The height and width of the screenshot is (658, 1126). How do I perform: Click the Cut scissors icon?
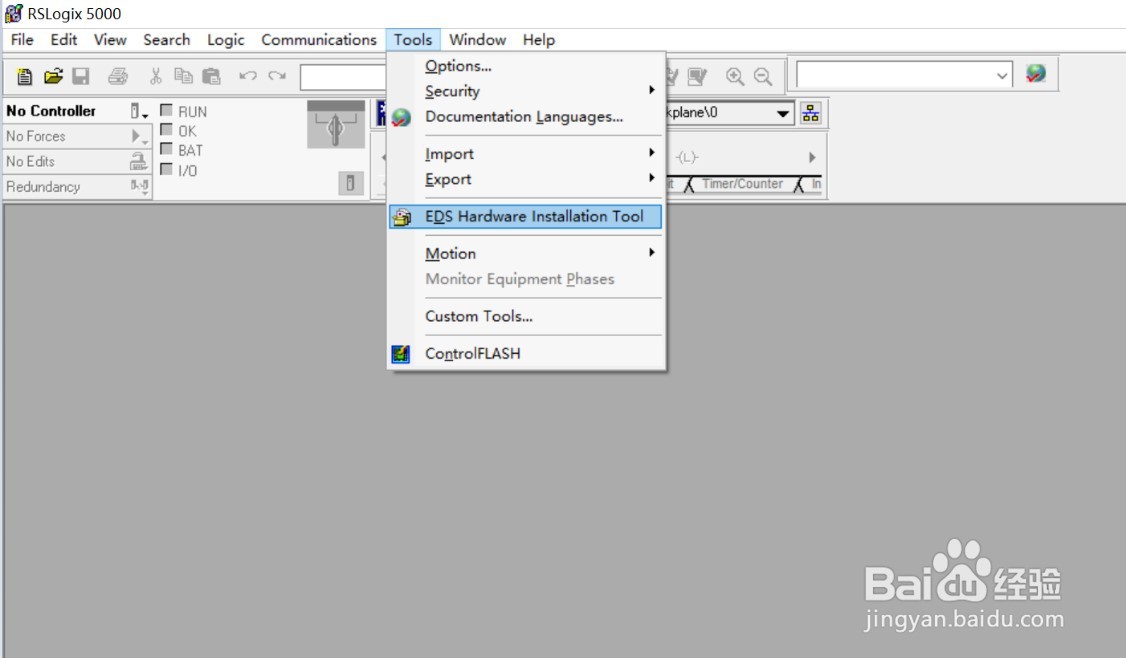pos(155,76)
